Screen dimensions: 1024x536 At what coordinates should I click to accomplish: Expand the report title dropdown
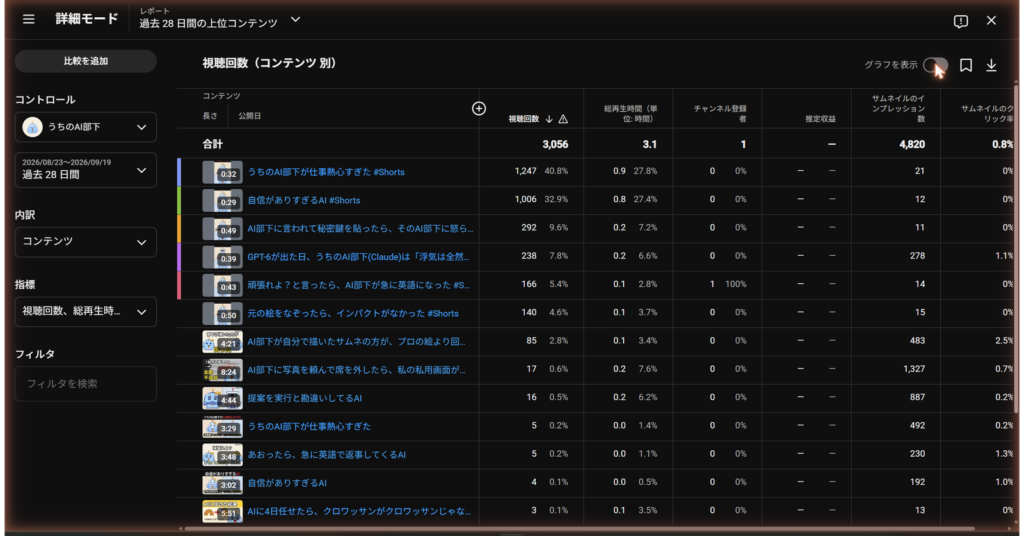295,20
